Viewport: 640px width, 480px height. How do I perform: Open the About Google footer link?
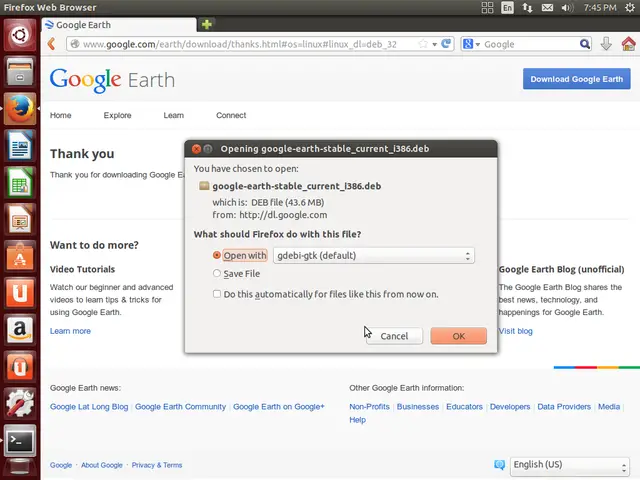click(102, 465)
